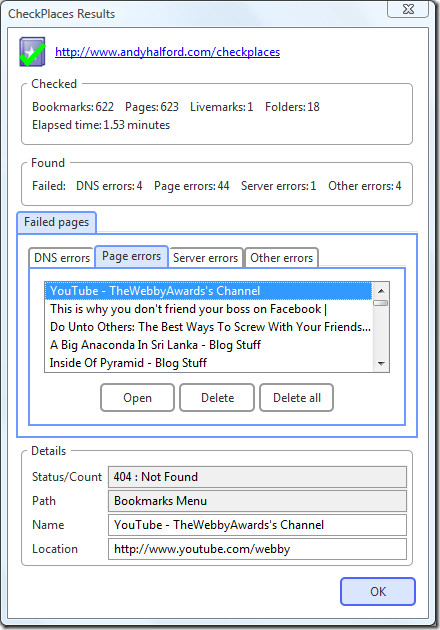The image size is (440, 630).
Task: Click the Delete button
Action: pyautogui.click(x=217, y=398)
